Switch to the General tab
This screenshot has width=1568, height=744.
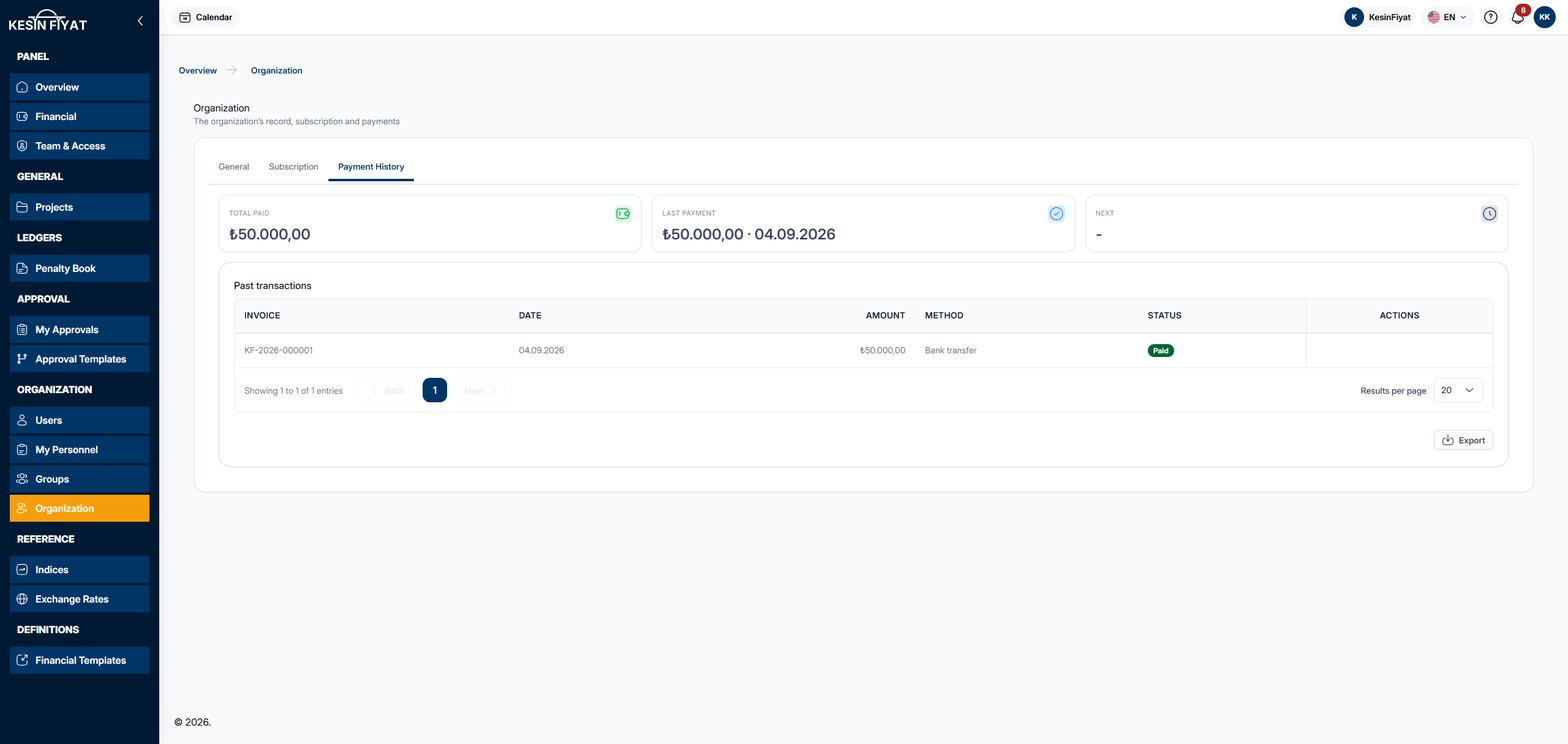click(234, 167)
